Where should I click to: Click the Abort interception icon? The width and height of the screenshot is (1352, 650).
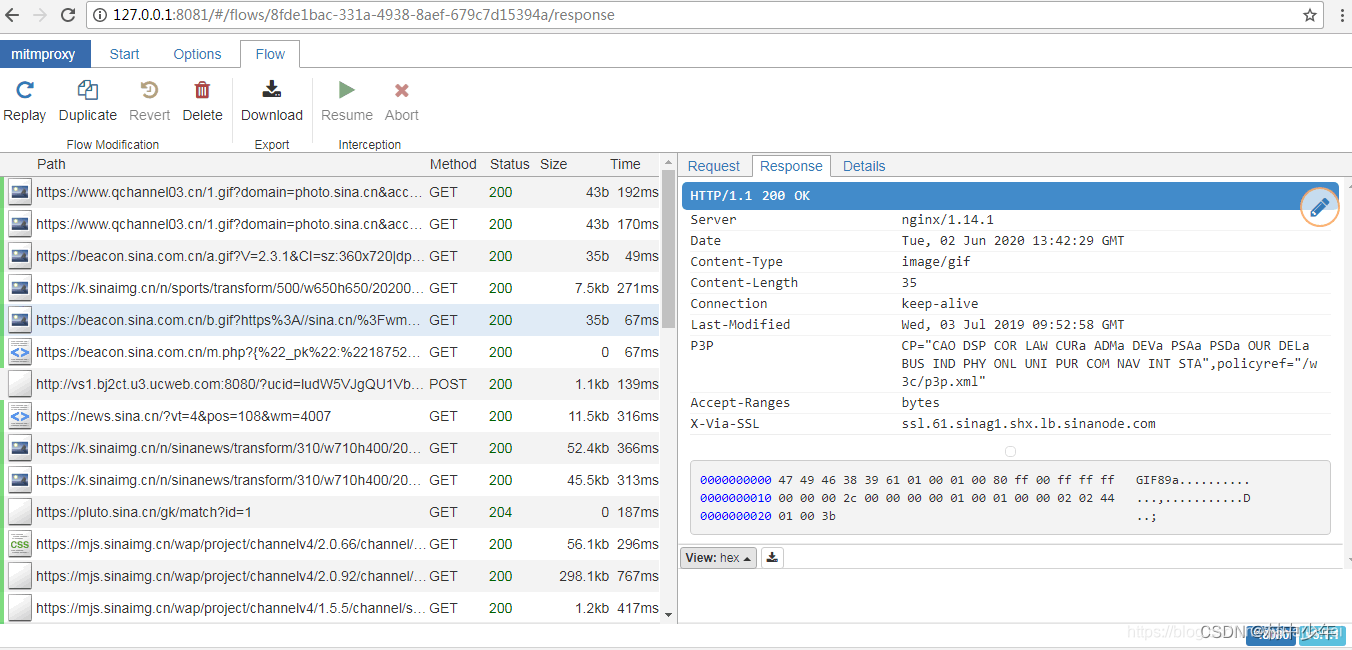click(402, 89)
